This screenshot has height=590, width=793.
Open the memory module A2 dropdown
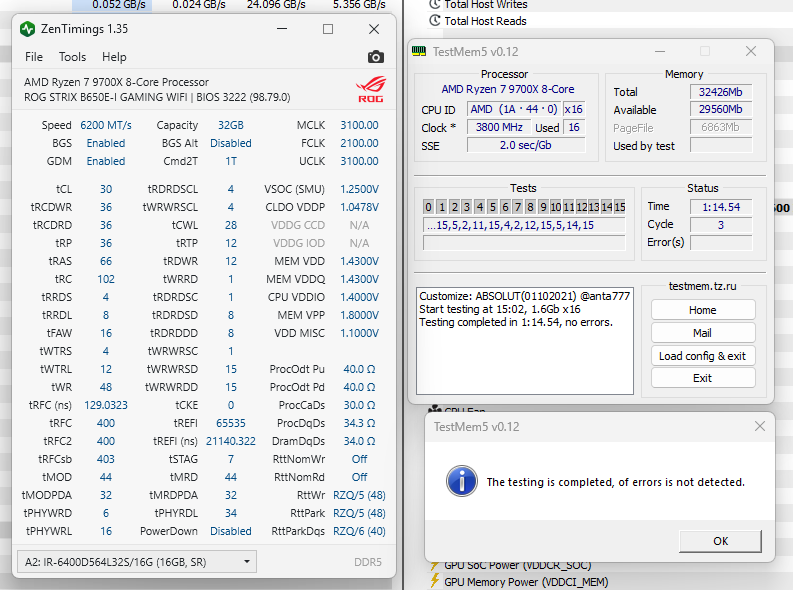tap(137, 562)
